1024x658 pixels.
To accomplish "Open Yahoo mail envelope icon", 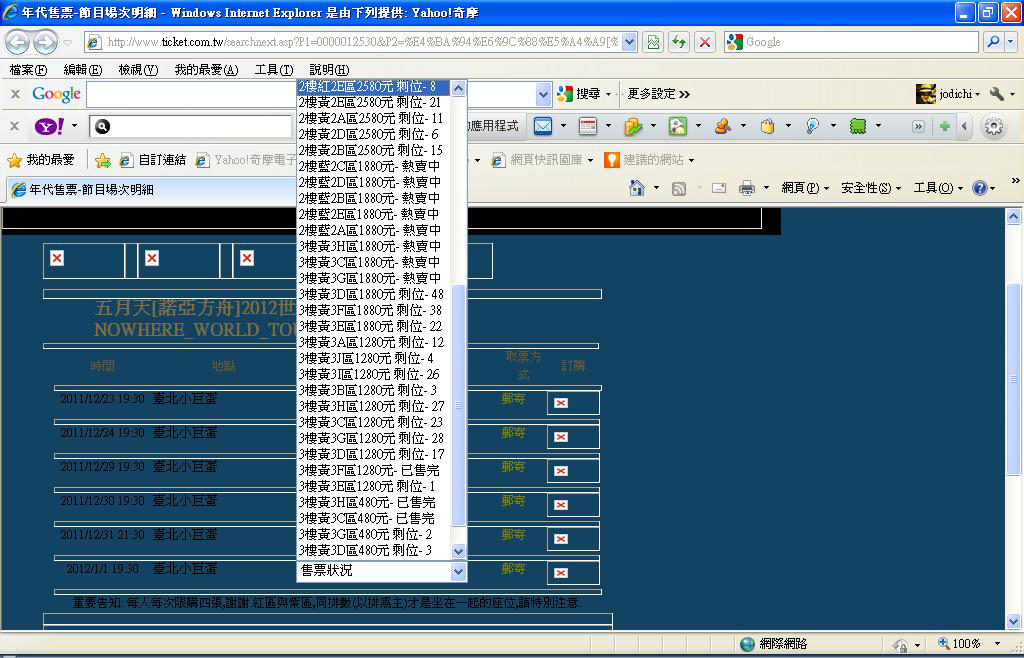I will pos(543,126).
